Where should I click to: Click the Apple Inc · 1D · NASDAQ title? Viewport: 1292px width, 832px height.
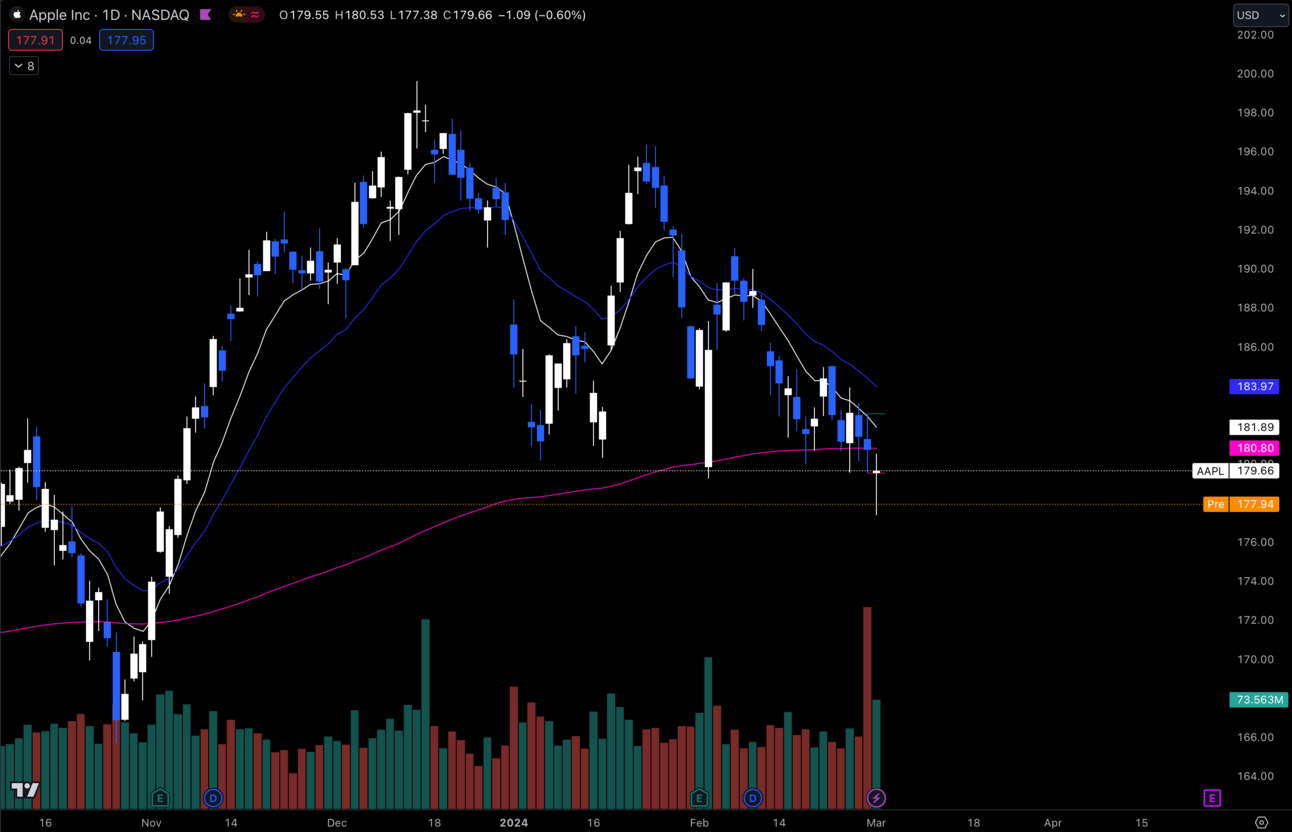click(111, 15)
